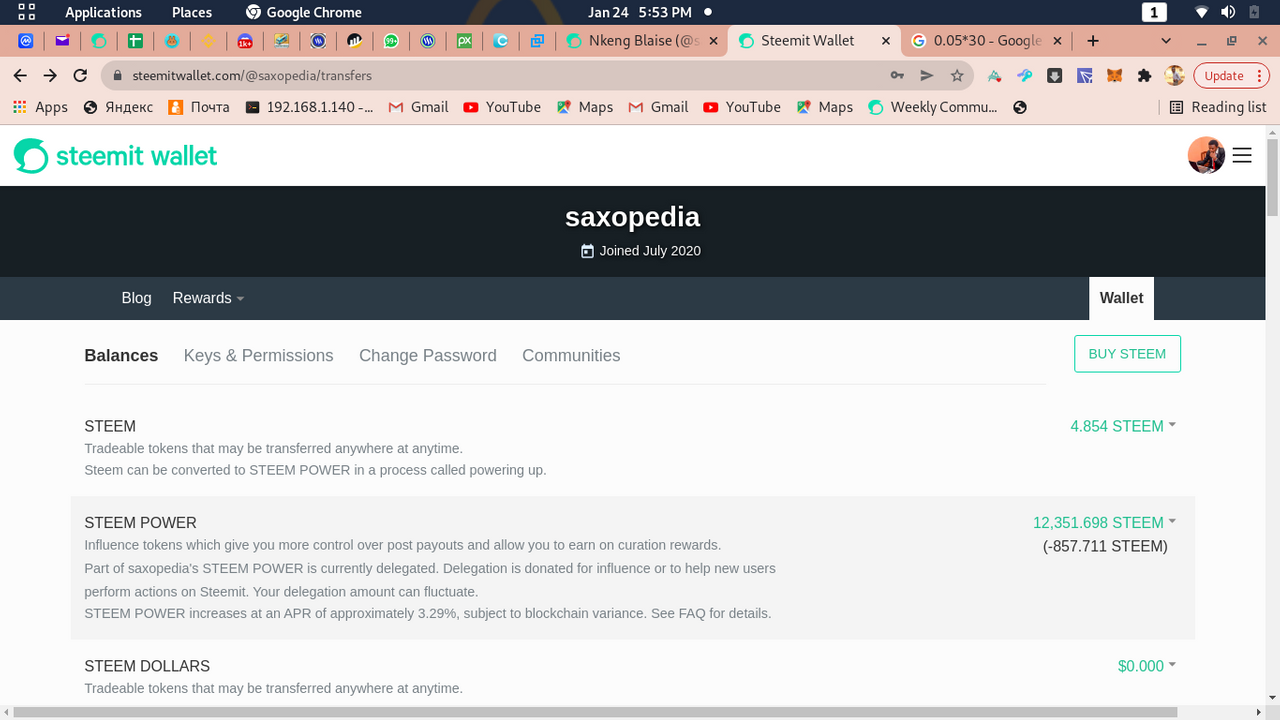1280x720 pixels.
Task: Click the unlabeled globe bookmark after Weekly Commu...
Action: point(1020,107)
